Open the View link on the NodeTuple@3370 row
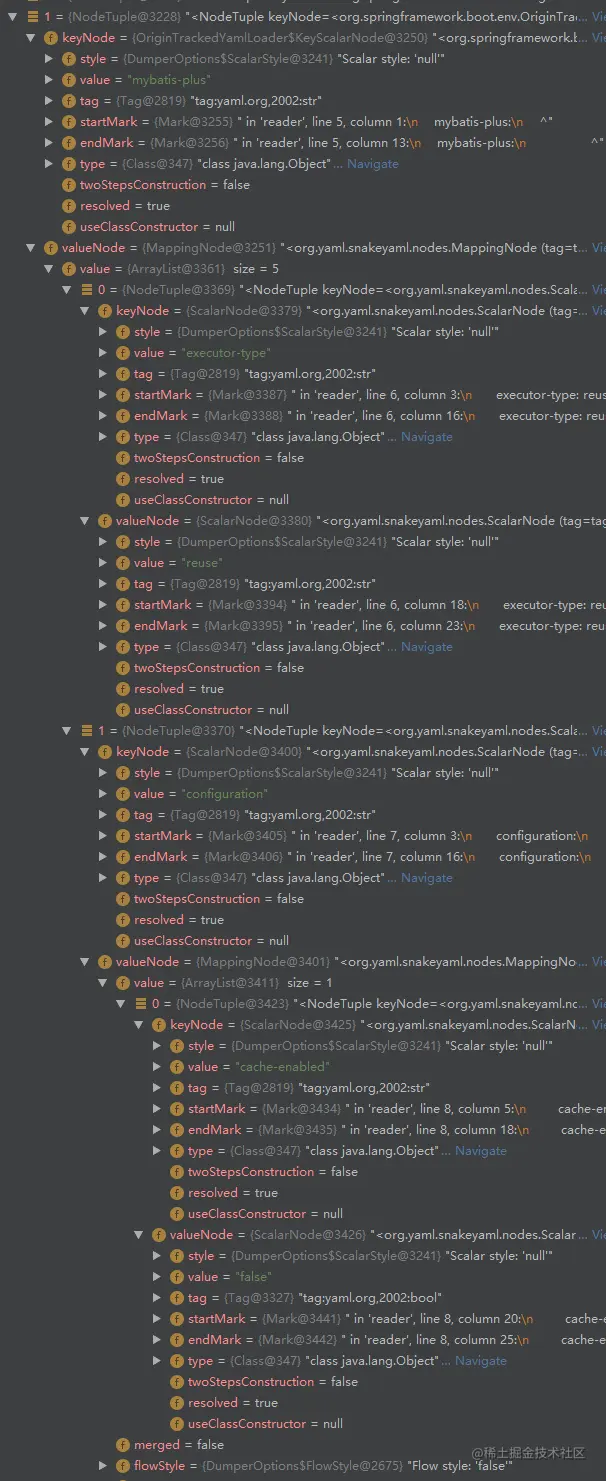The height and width of the screenshot is (1481, 606). pos(598,731)
